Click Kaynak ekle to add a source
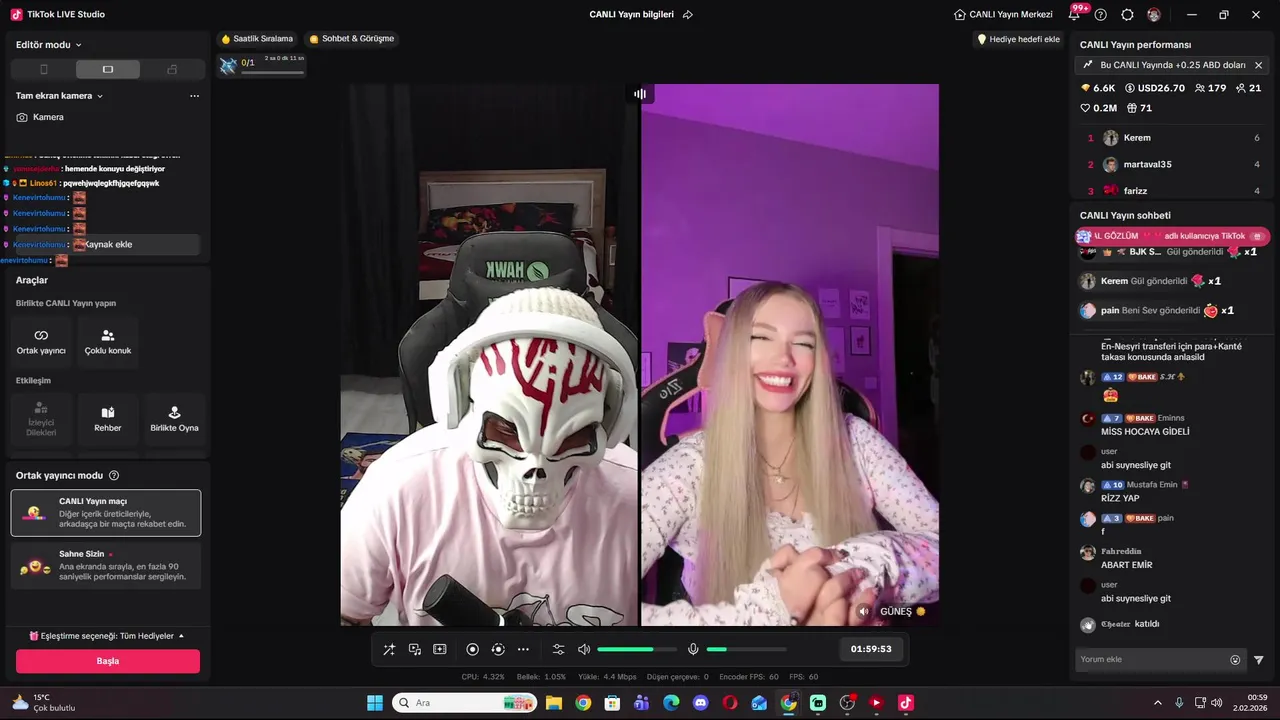The width and height of the screenshot is (1280, 720). point(108,244)
